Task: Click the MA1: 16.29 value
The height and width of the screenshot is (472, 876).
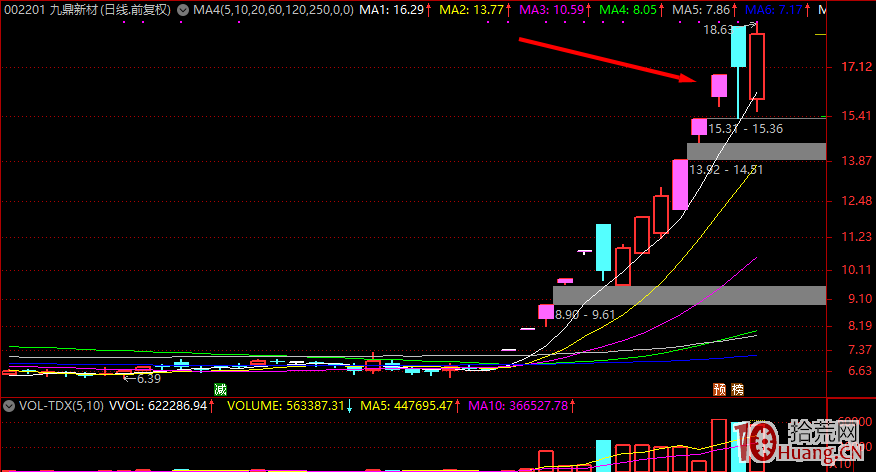Action: pyautogui.click(x=391, y=9)
